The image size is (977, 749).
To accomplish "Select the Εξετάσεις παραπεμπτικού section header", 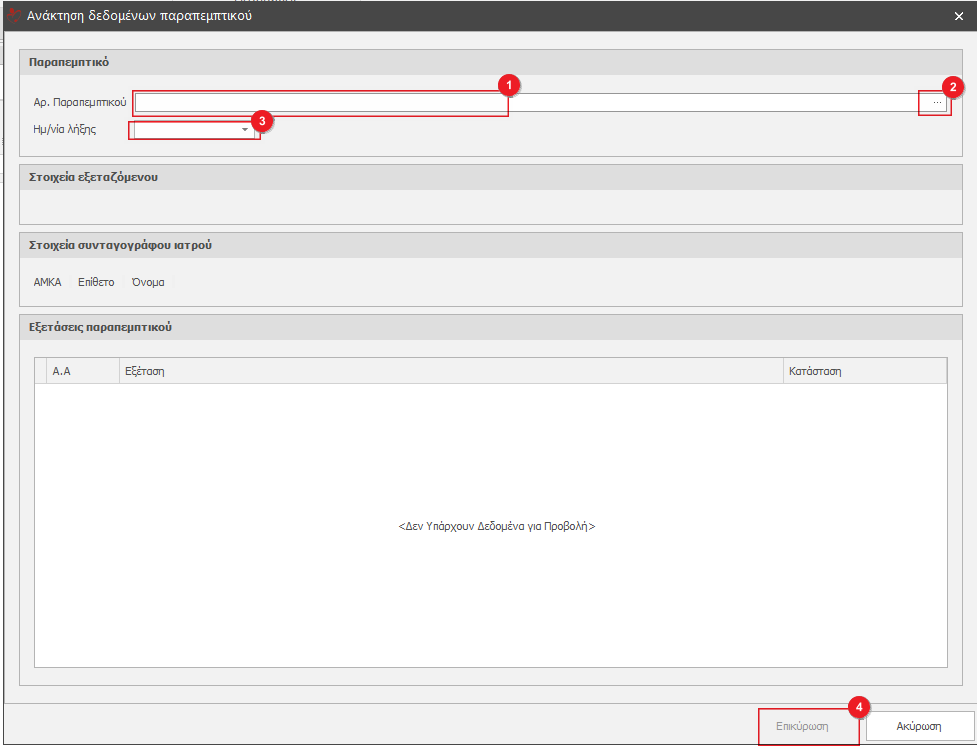I will 101,327.
